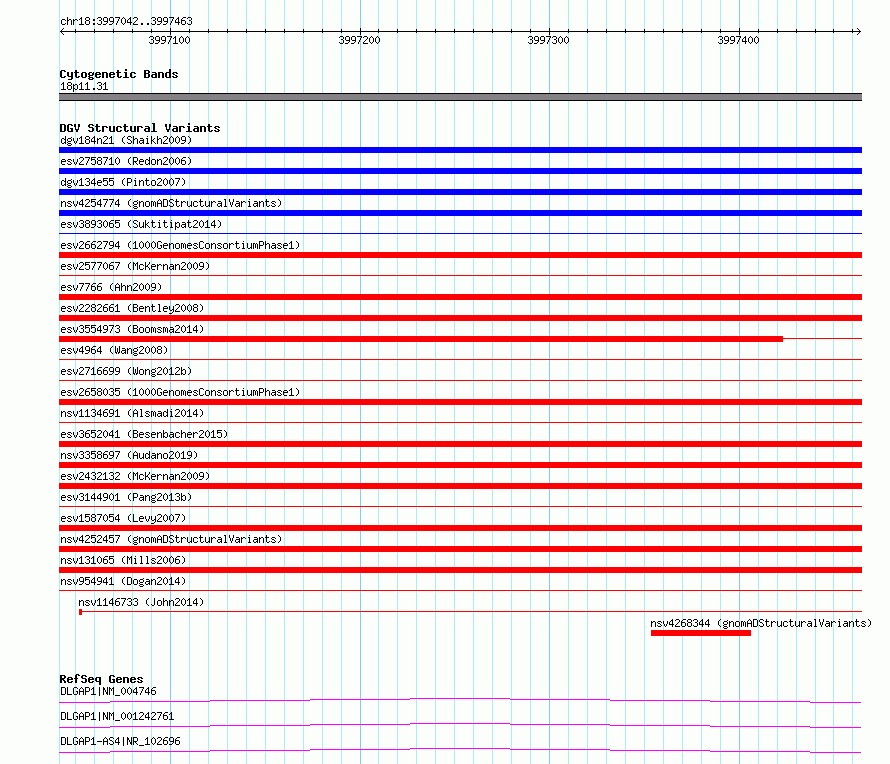Screen dimensions: 890x764
Task: Open the nsv4268344 (gnomADStructuralVariants) label
Action: [761, 623]
